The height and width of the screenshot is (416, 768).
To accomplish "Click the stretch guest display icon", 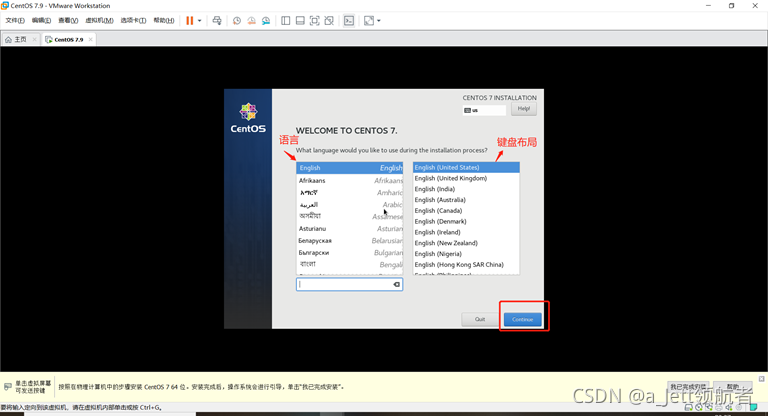I will pyautogui.click(x=369, y=21).
